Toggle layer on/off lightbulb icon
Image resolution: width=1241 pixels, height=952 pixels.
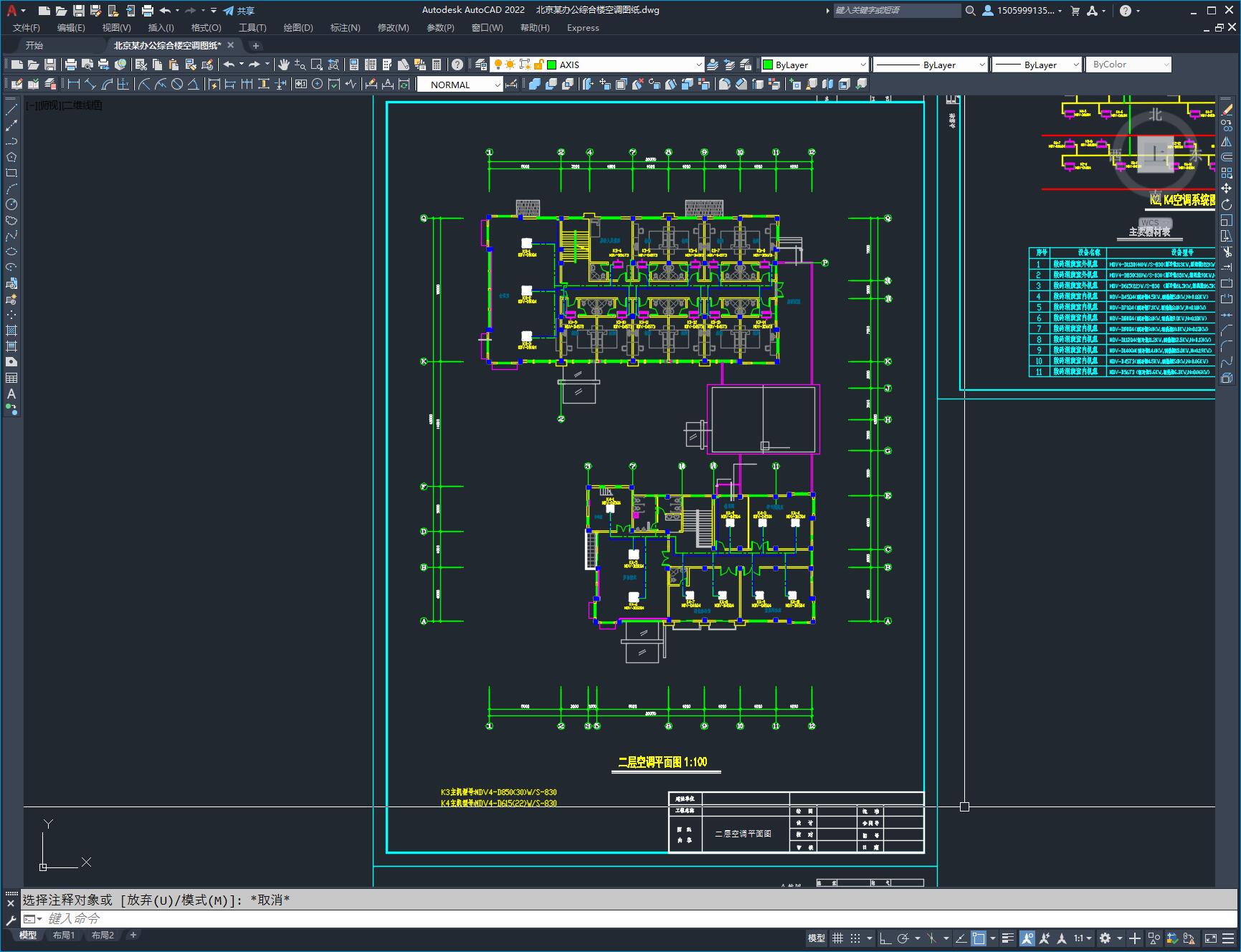pos(498,65)
